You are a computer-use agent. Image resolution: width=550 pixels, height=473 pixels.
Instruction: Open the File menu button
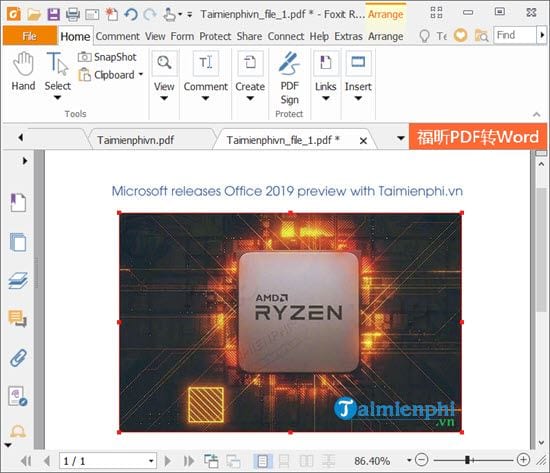tap(30, 36)
